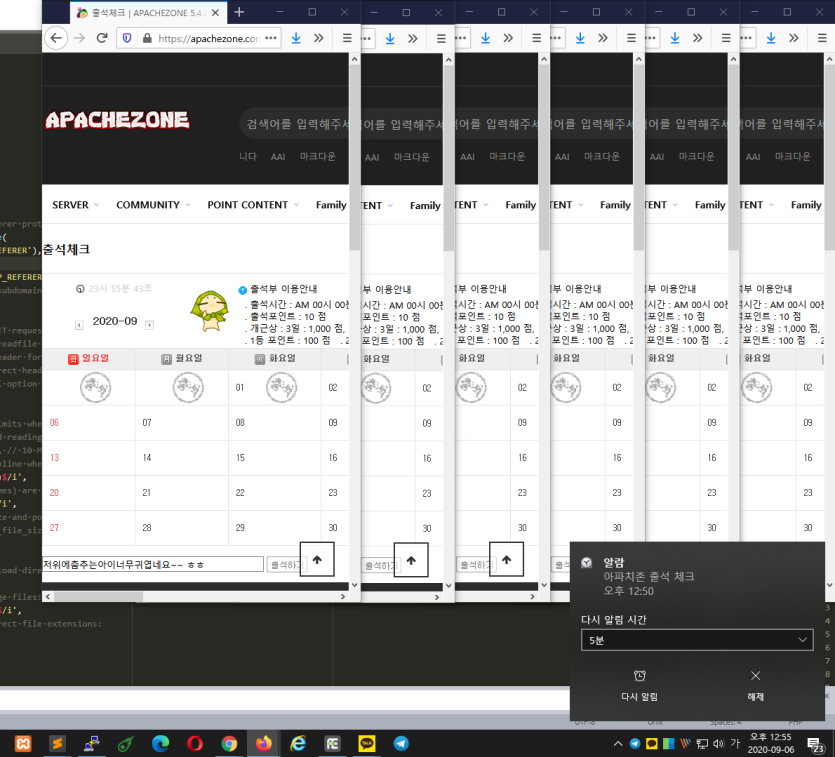Open the 마크다운 link in the front window
The height and width of the screenshot is (757, 835).
click(x=317, y=157)
